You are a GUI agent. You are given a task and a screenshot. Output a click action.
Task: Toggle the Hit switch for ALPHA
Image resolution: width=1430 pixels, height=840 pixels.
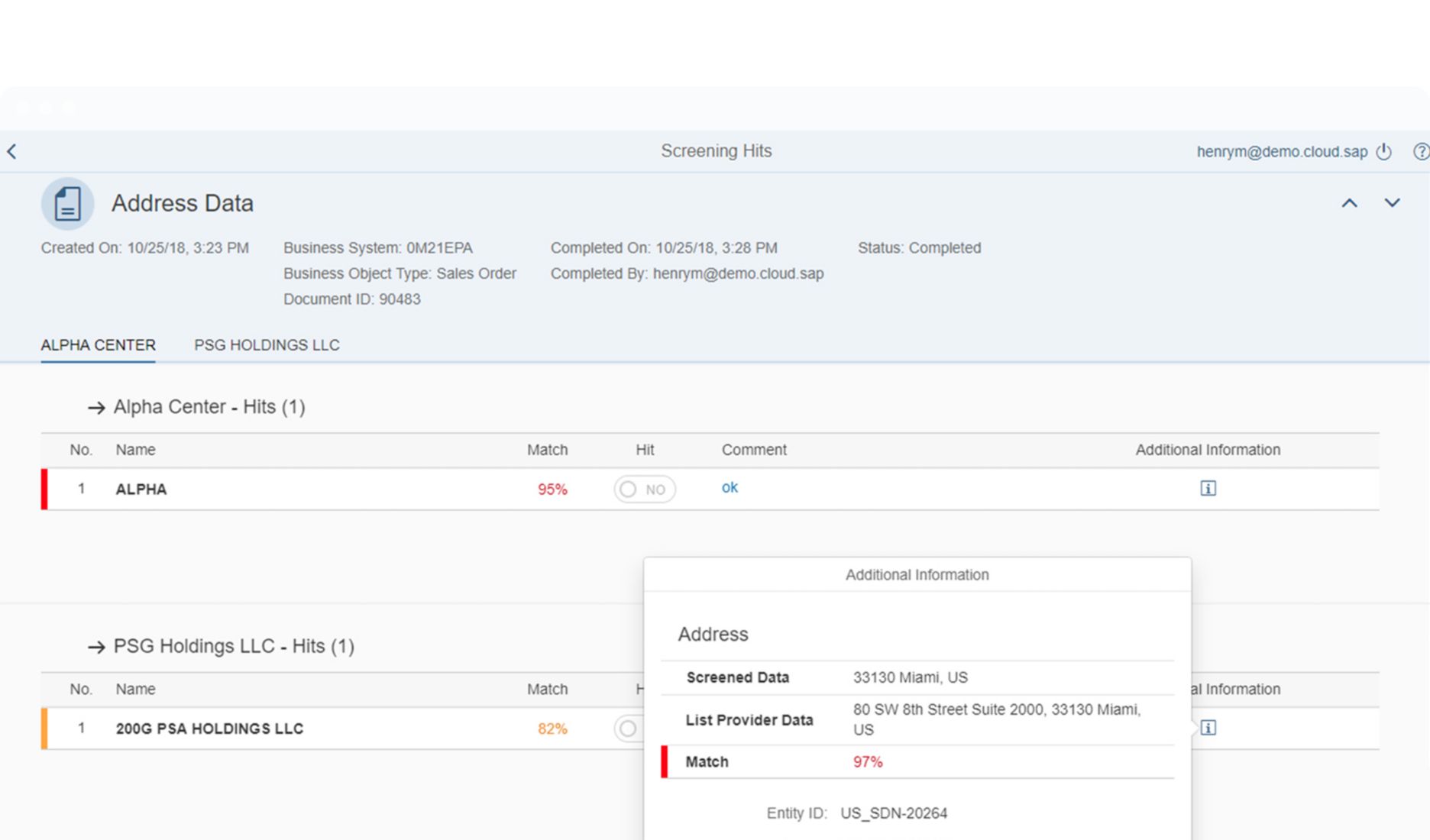pos(644,489)
